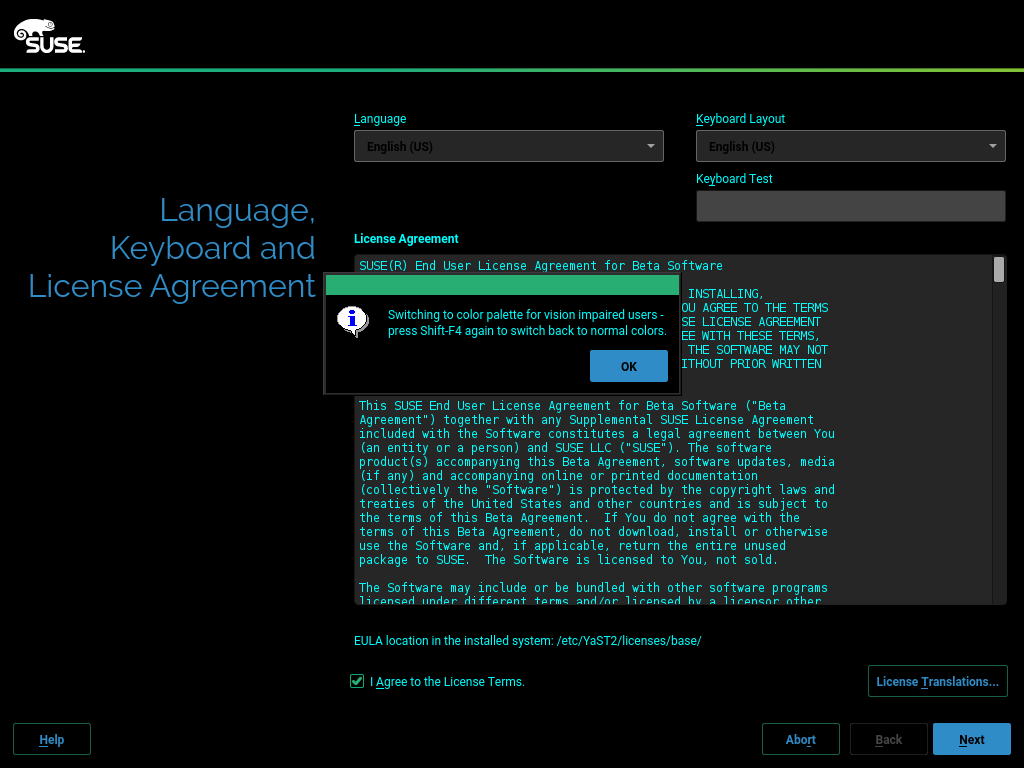Click the arrow on the Language dropdown

pos(650,146)
